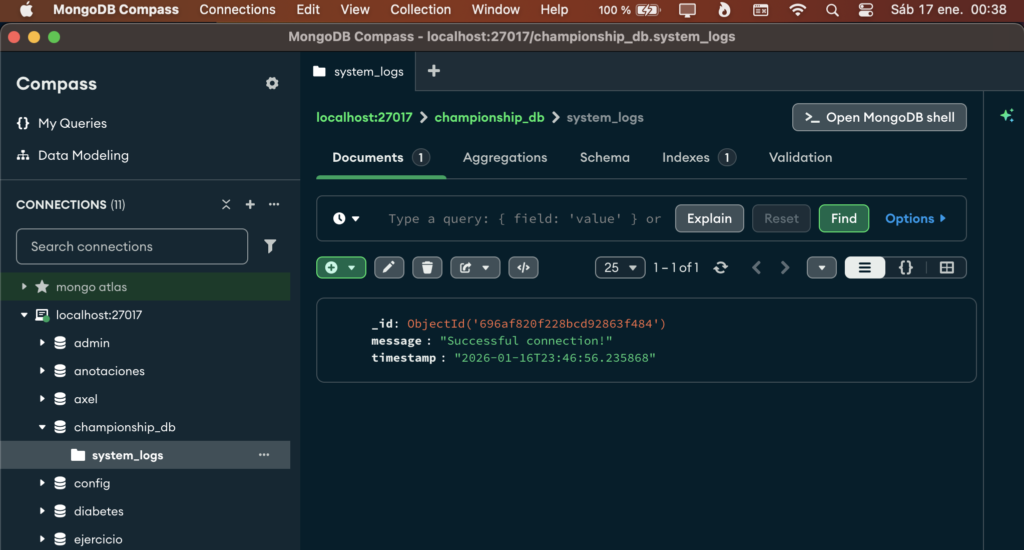
Task: Click the delete documents trash icon
Action: [x=427, y=268]
